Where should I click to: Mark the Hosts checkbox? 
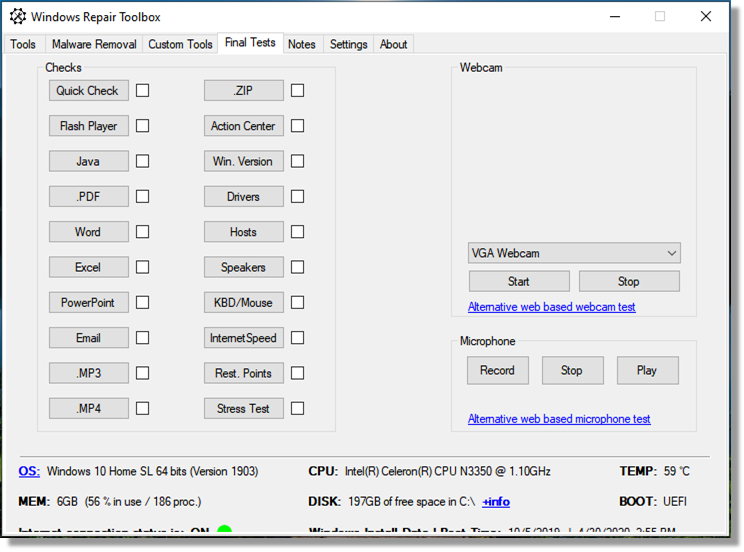tap(298, 232)
